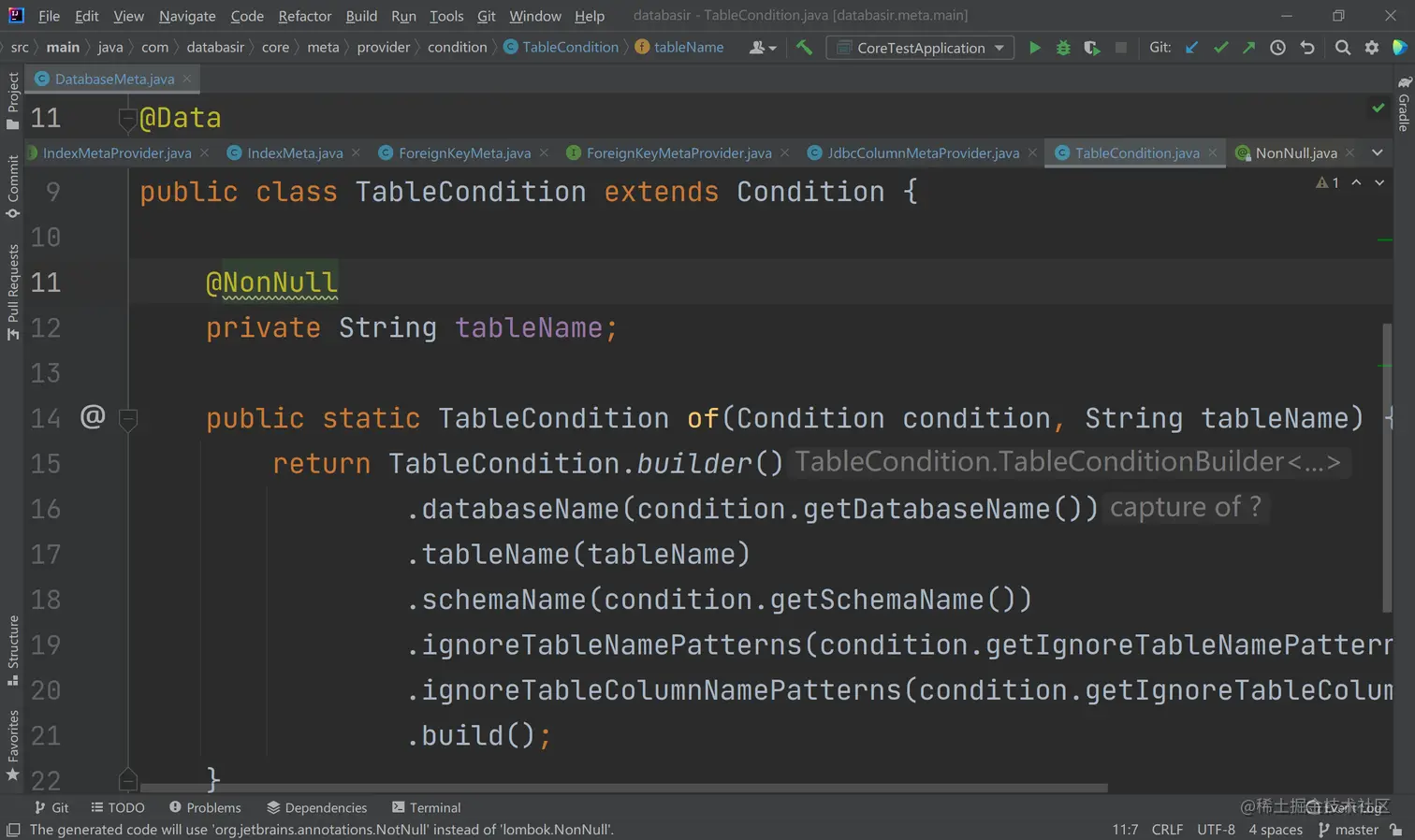Run with Coverage using the shield icon
Screen dimensions: 1415x840
pyautogui.click(x=1091, y=48)
